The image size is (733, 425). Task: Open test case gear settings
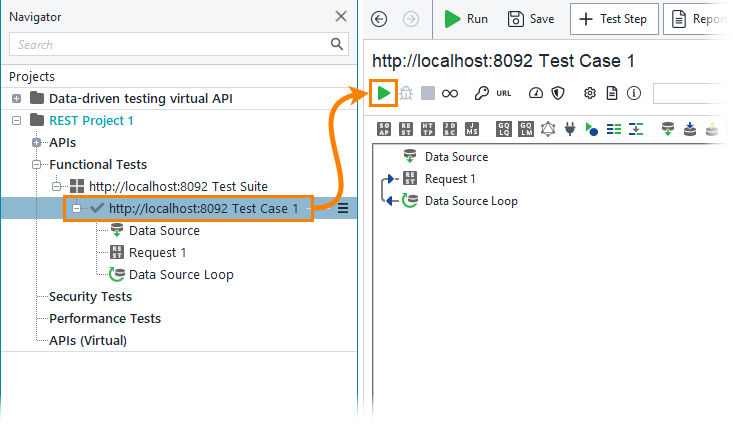coord(590,93)
